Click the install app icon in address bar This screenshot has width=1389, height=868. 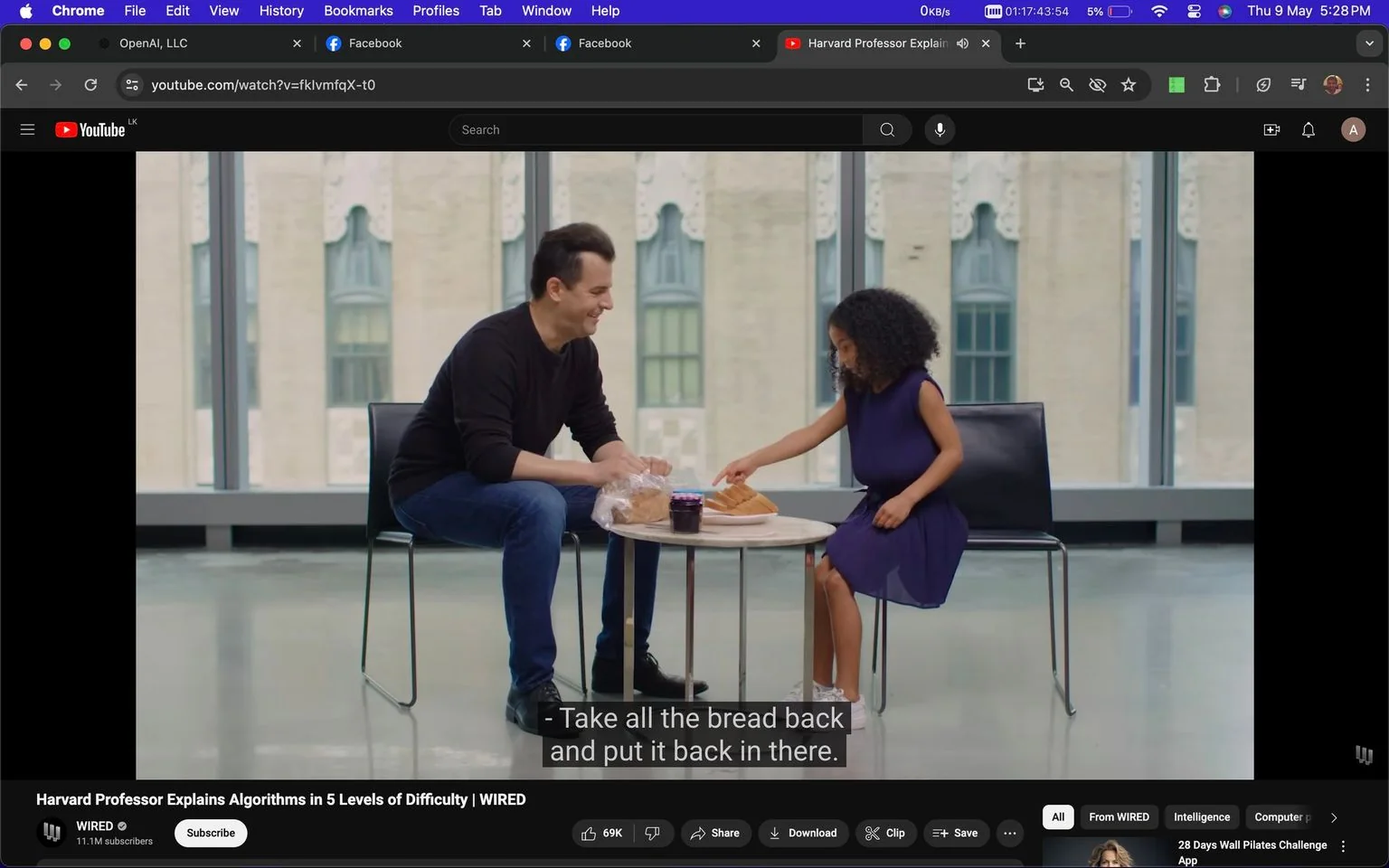pos(1035,85)
